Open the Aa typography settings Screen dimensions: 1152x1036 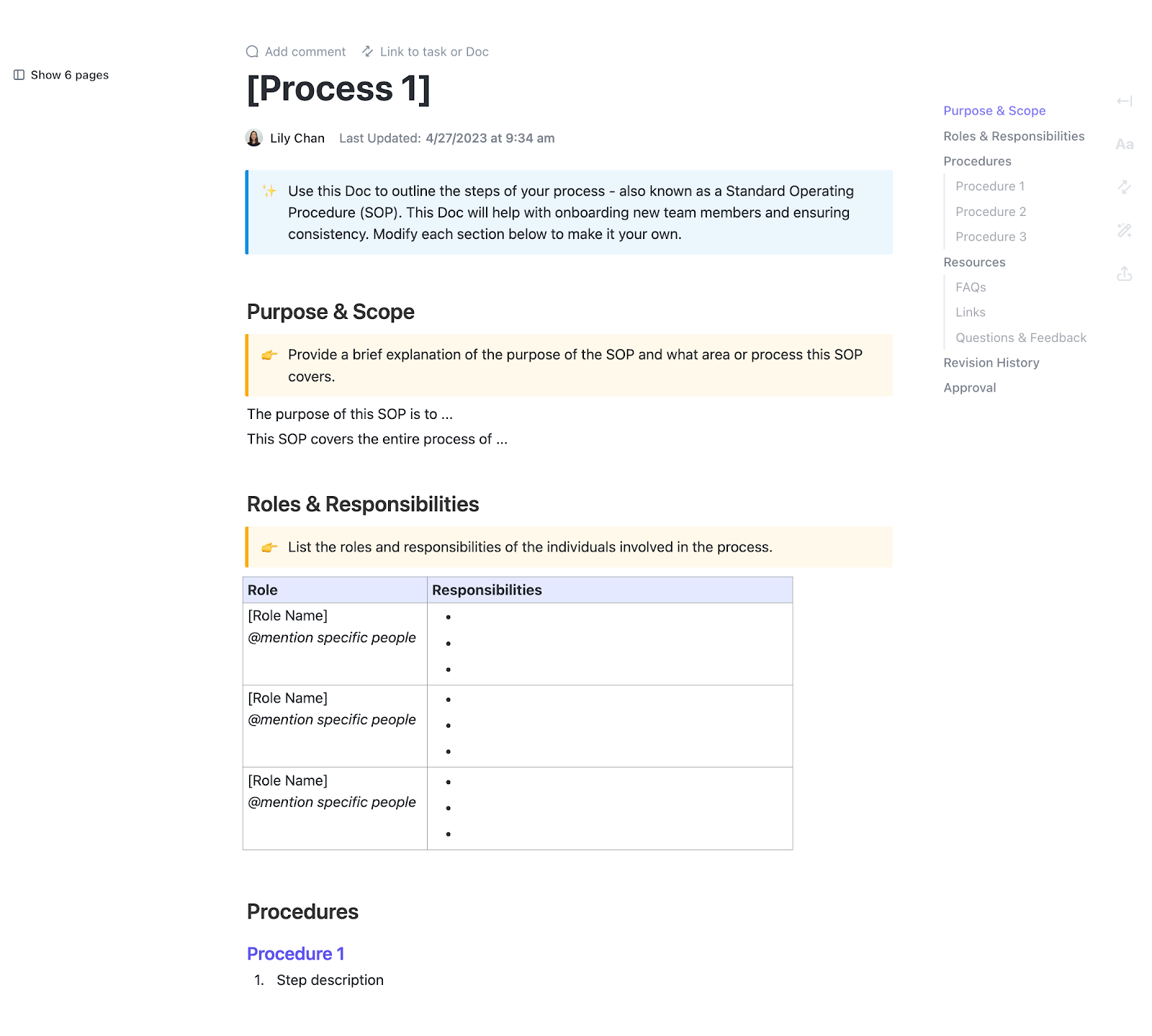1124,145
